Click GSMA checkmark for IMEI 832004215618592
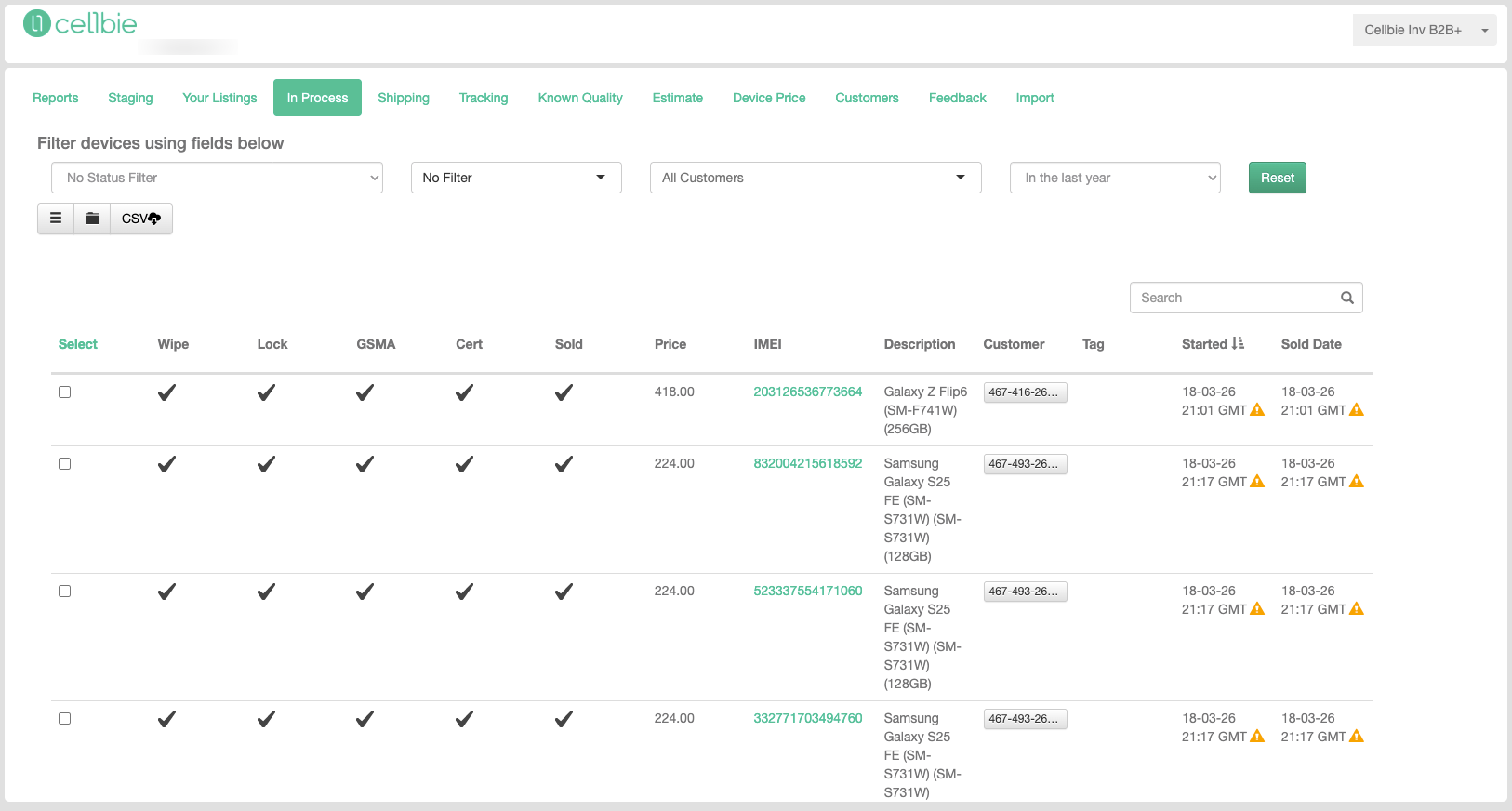1512x811 pixels. coord(365,464)
